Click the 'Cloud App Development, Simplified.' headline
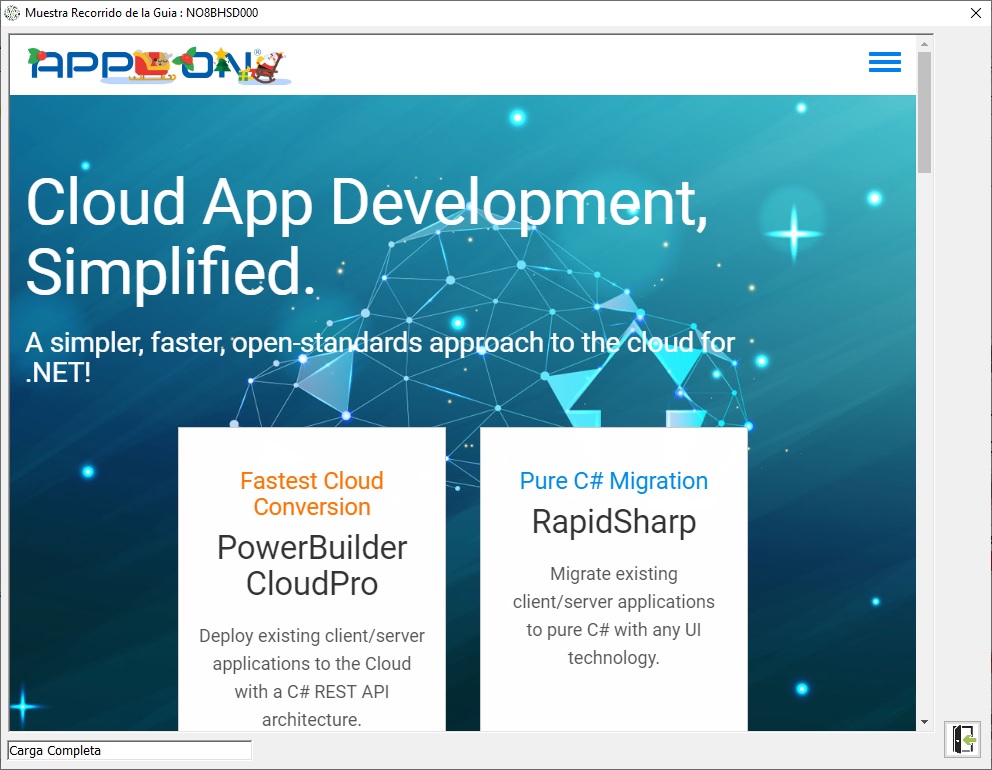 (366, 236)
